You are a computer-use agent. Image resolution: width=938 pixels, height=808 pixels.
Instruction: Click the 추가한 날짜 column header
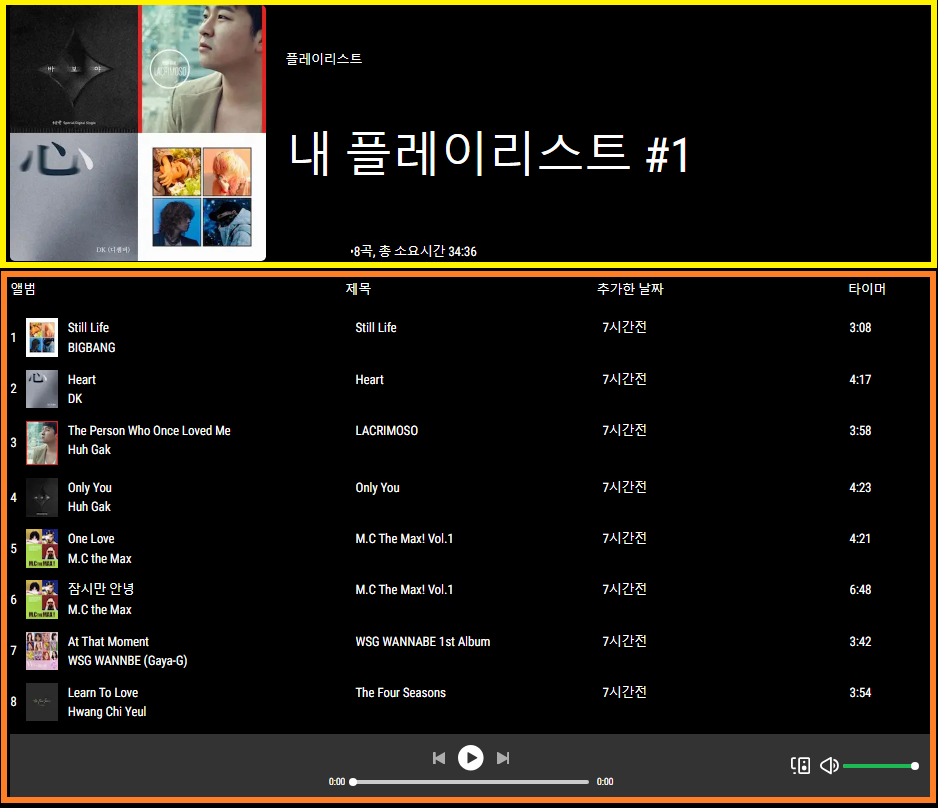pos(630,289)
